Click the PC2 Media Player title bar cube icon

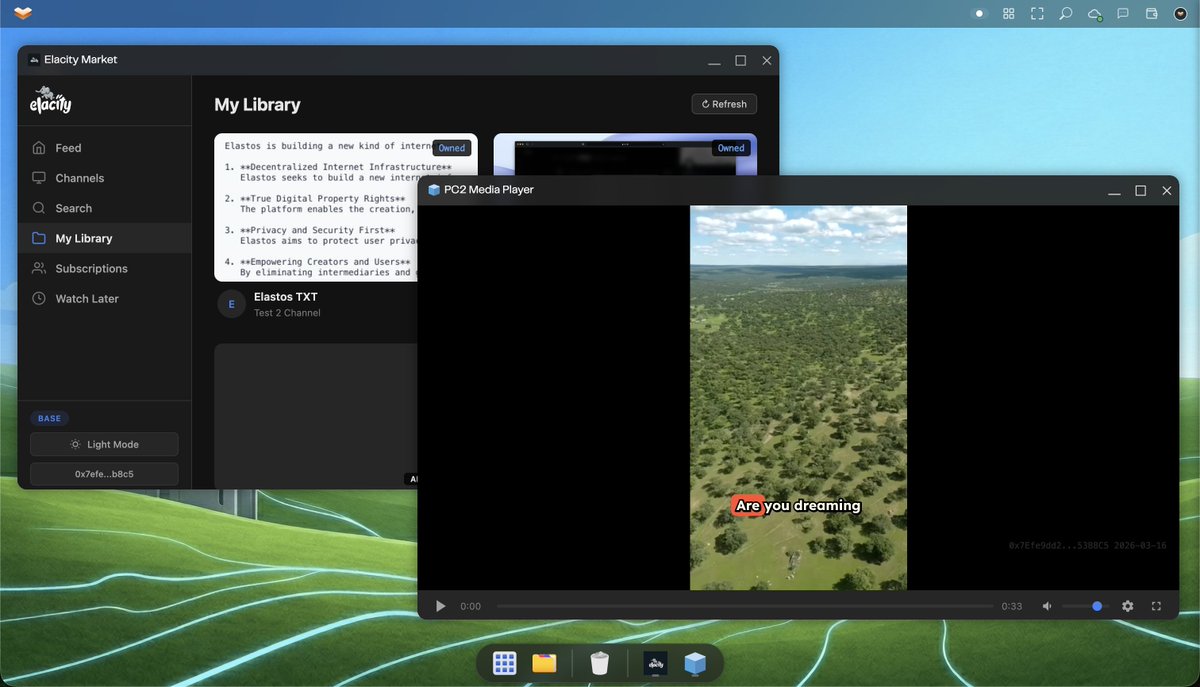click(x=434, y=190)
